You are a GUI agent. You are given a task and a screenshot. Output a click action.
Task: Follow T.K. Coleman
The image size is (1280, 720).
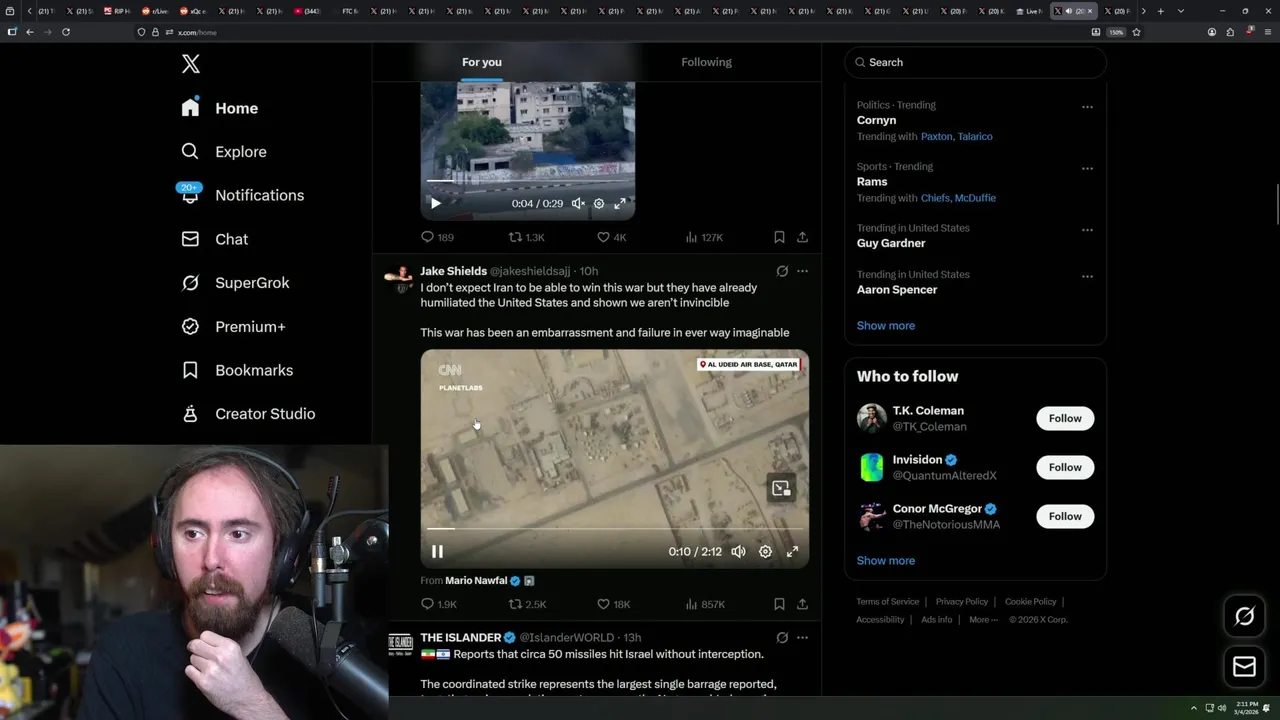coord(1065,418)
